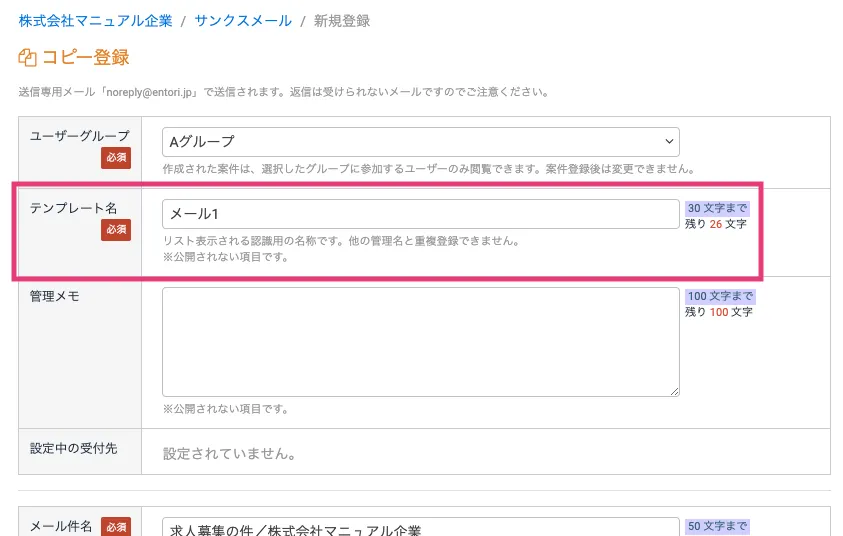The width and height of the screenshot is (843, 536).
Task: Click the copy icon beside コピー登録 heading
Action: coord(27,58)
